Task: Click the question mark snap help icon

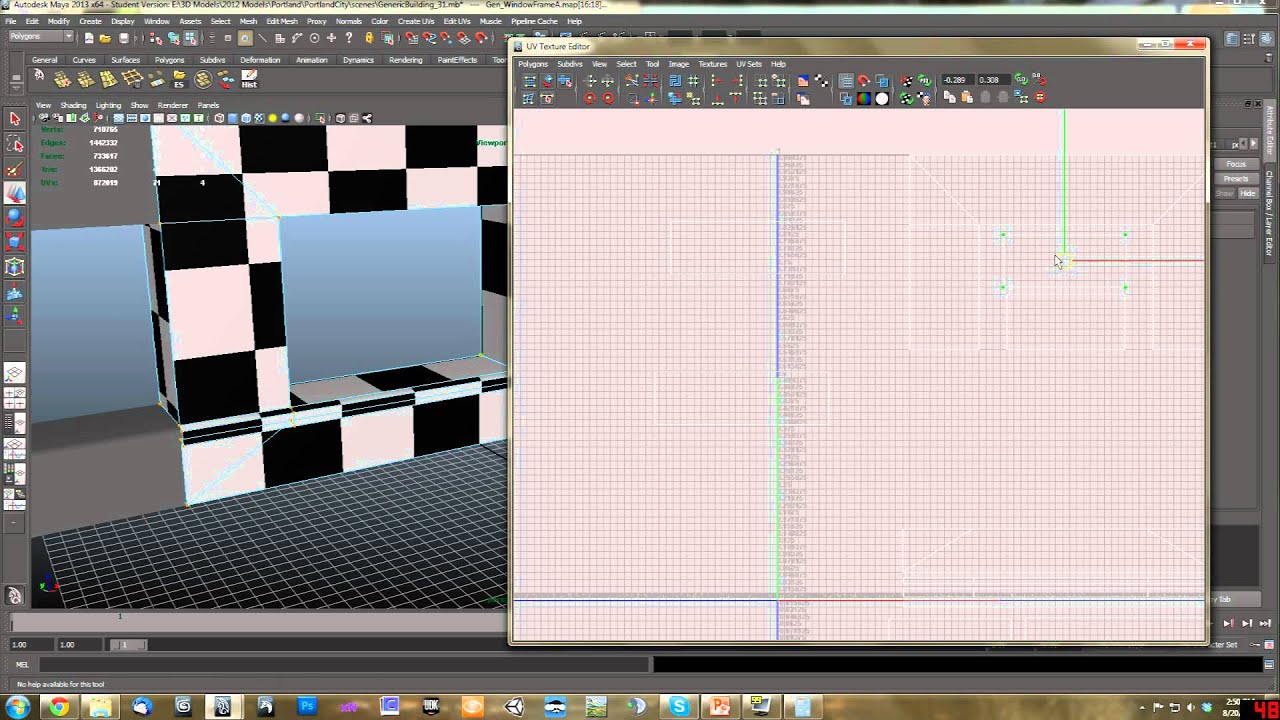Action: click(349, 38)
